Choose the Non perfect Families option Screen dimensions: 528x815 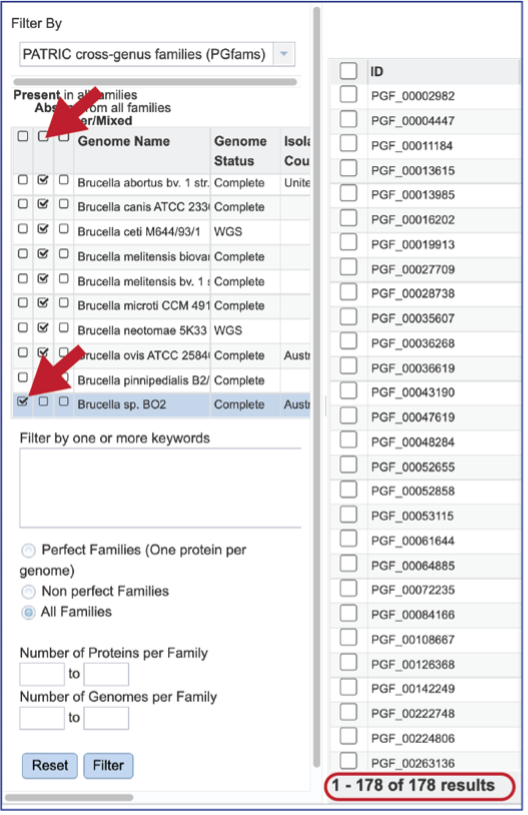point(29,591)
